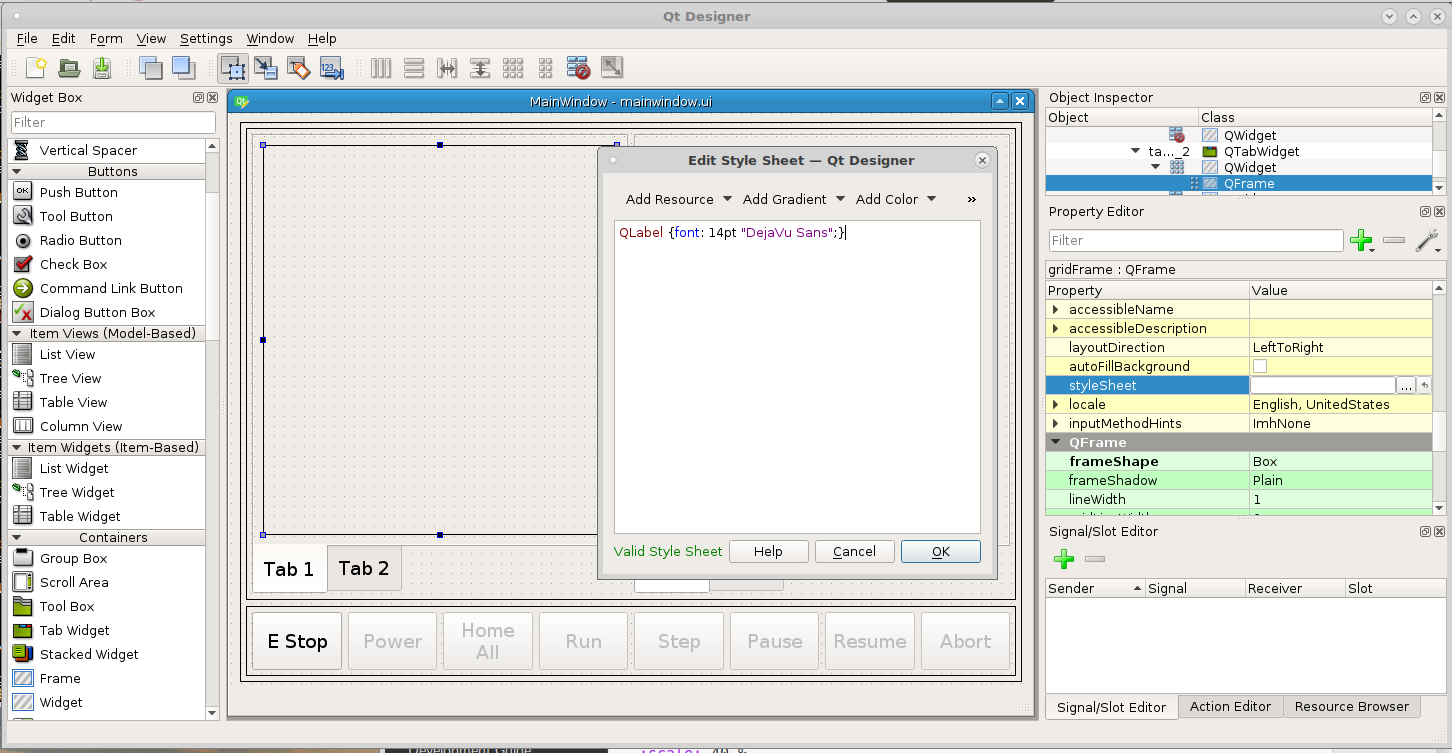This screenshot has height=753, width=1452.
Task: Expand the locale property row
Action: tap(1056, 404)
